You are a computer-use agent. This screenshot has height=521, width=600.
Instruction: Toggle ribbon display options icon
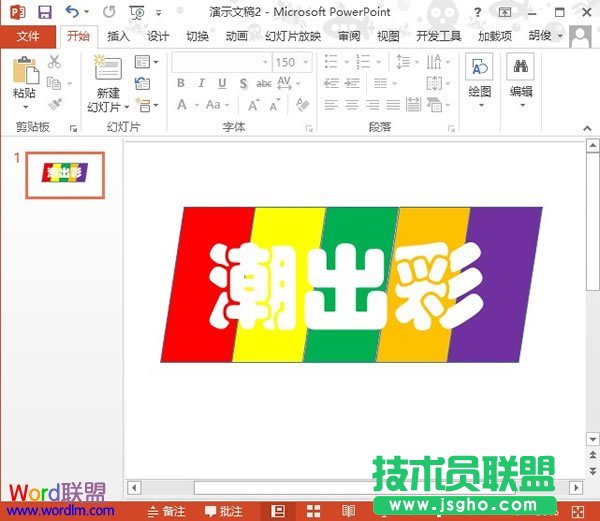(x=505, y=12)
